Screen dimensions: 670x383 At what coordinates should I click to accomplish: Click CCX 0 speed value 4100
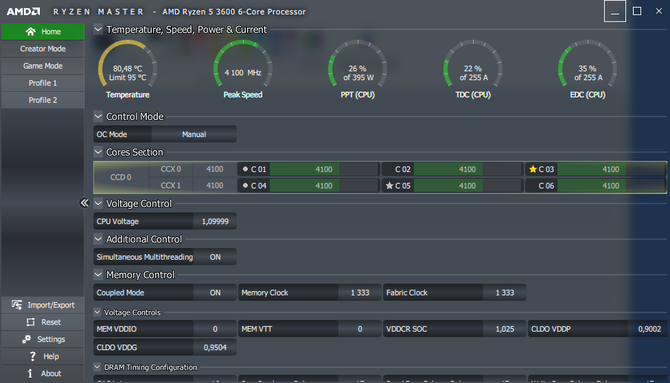pyautogui.click(x=215, y=169)
